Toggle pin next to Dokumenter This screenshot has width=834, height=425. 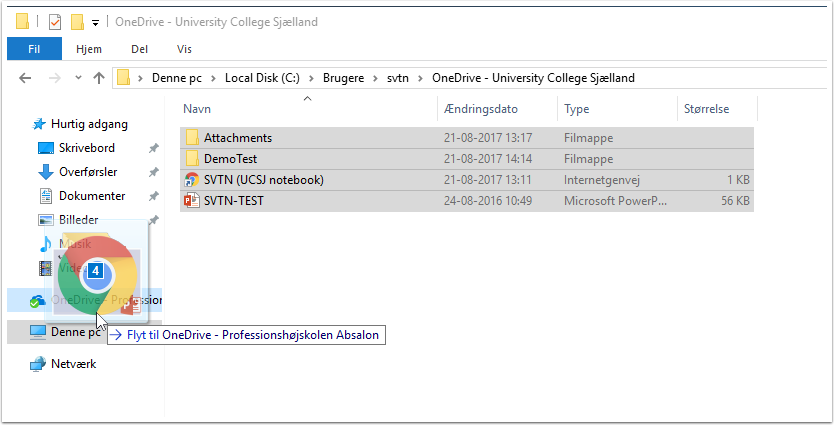(154, 196)
